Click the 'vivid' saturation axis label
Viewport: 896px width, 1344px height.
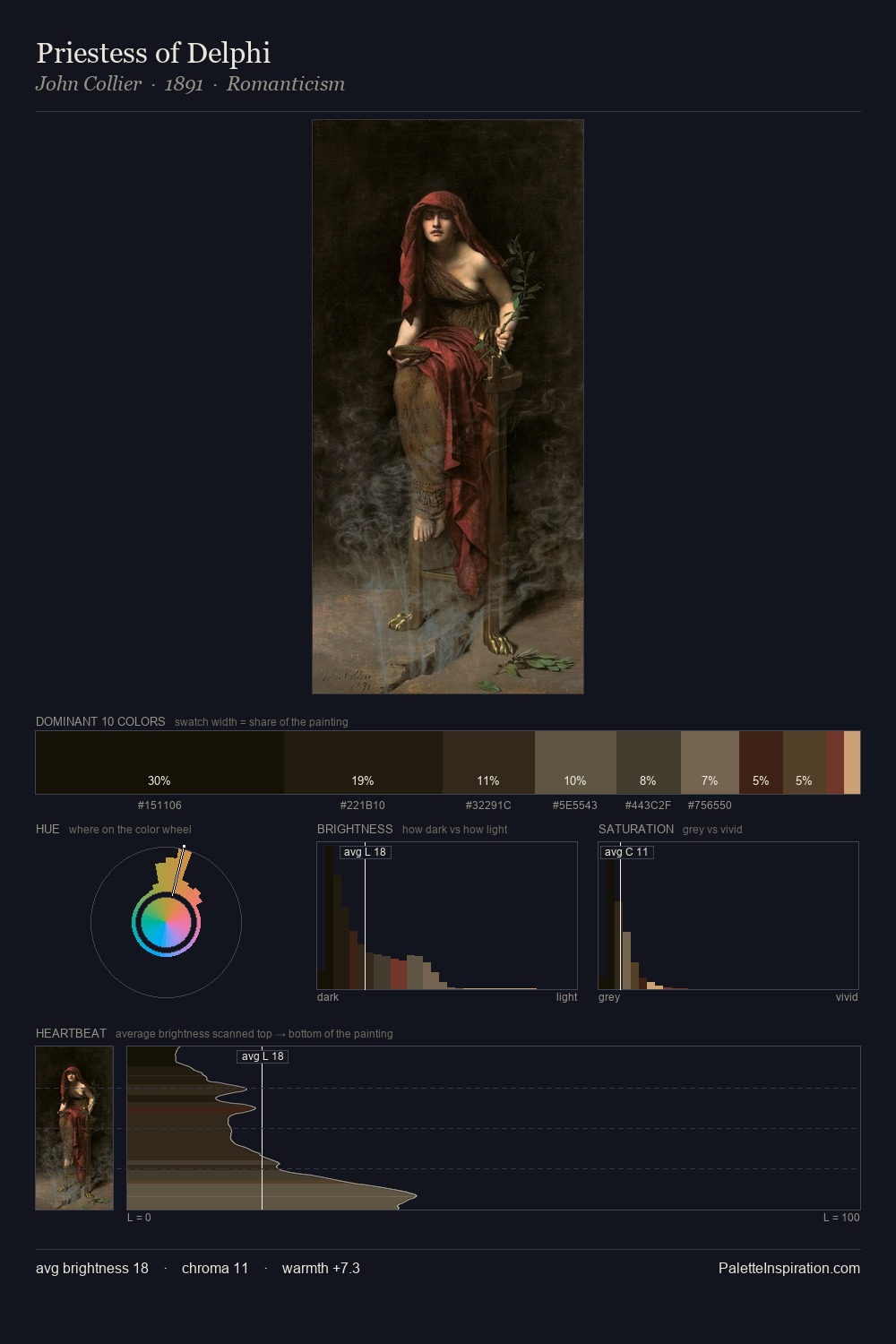click(847, 997)
